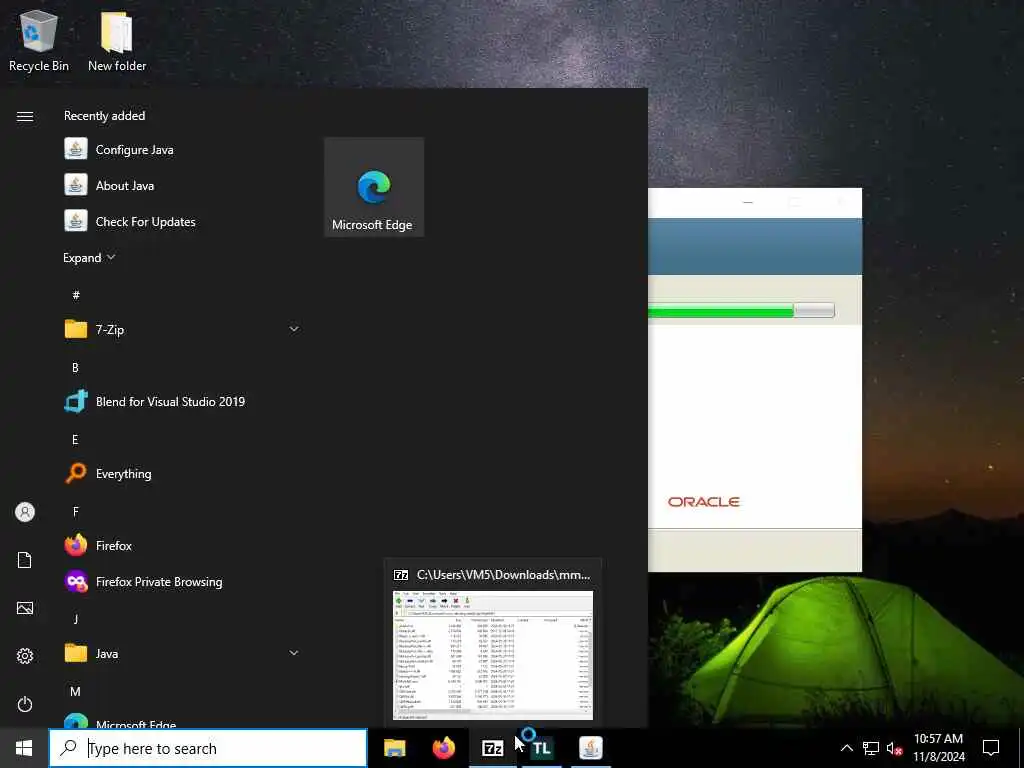Open the New folder desktop icon

point(117,40)
